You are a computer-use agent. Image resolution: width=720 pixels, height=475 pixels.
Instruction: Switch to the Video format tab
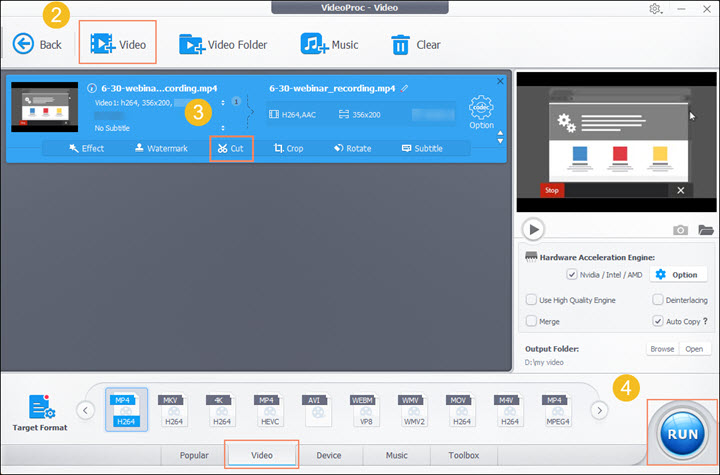tap(262, 455)
